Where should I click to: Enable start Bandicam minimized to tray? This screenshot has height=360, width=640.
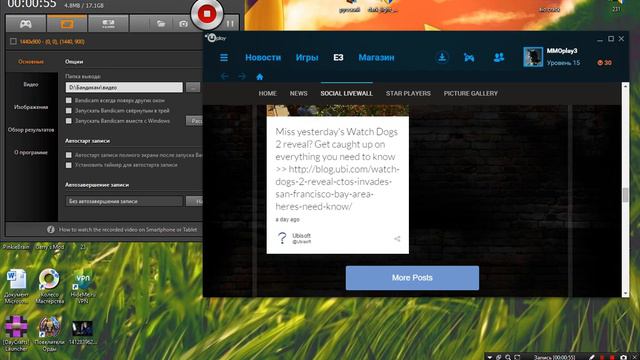pos(69,110)
